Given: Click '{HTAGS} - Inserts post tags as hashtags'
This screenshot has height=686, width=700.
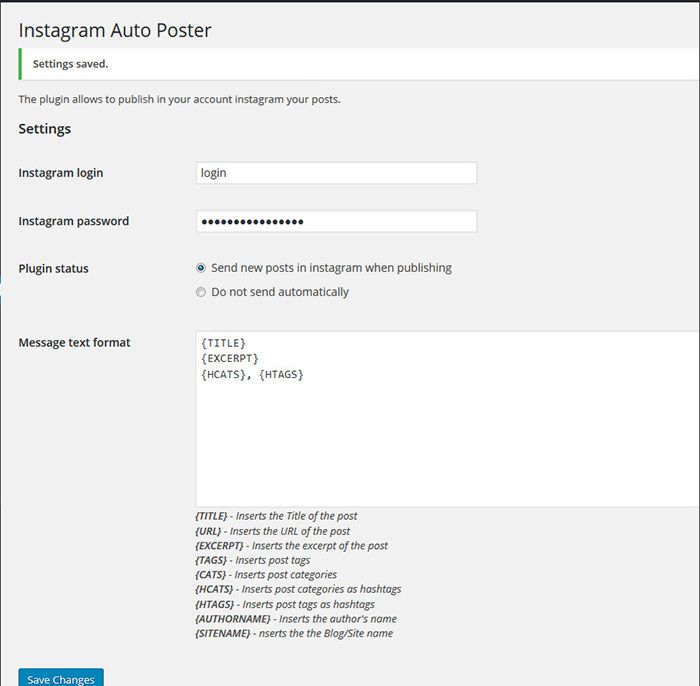Looking at the screenshot, I should [x=285, y=604].
